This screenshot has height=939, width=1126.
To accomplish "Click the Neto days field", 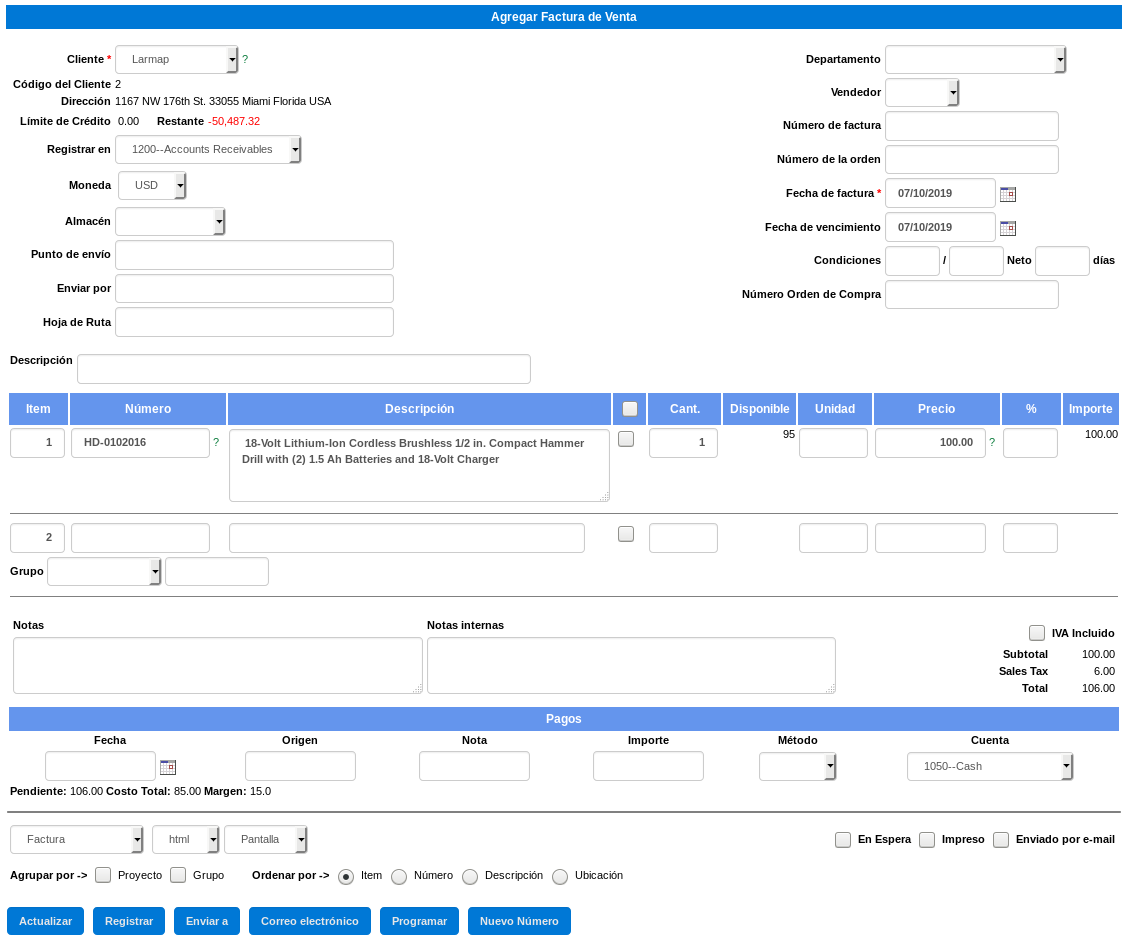I will [x=1062, y=261].
